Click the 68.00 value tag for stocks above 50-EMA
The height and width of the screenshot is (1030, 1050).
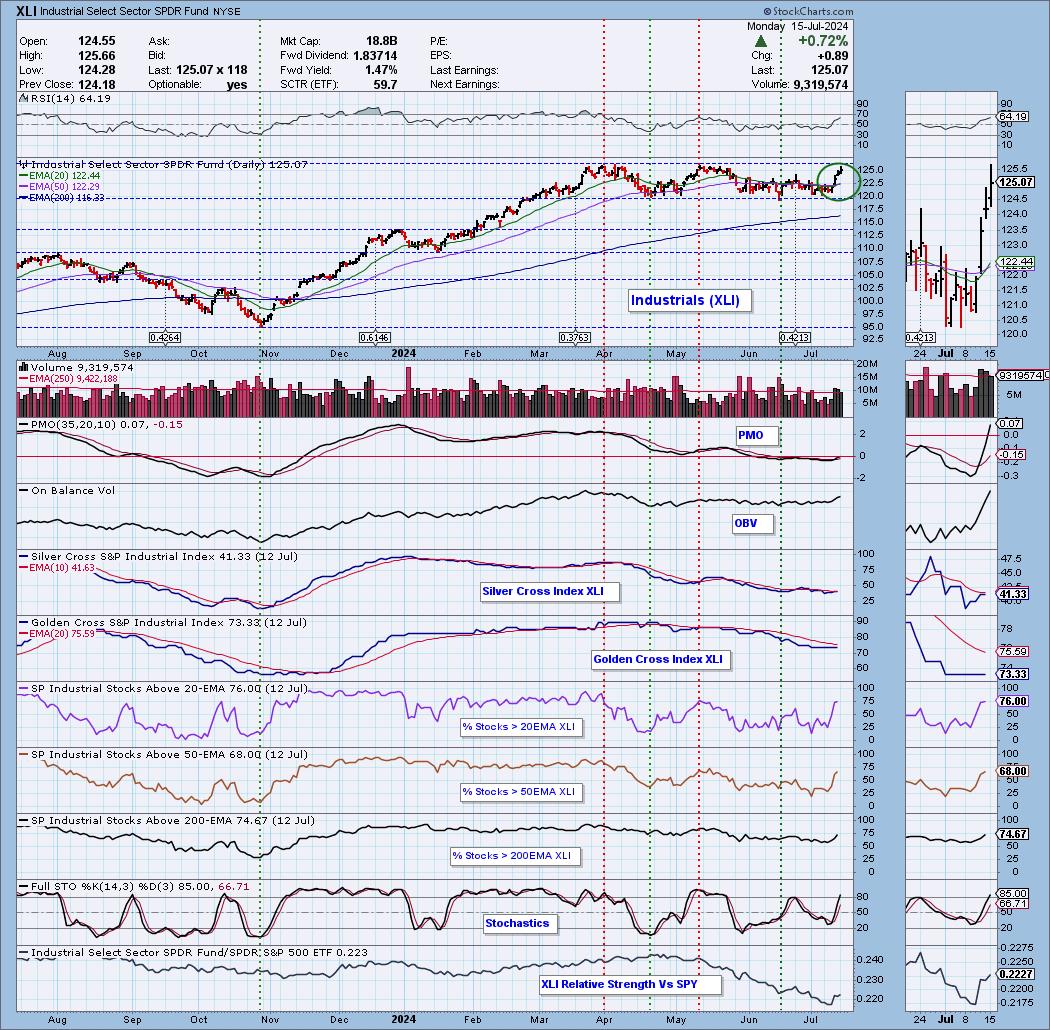pos(1013,771)
